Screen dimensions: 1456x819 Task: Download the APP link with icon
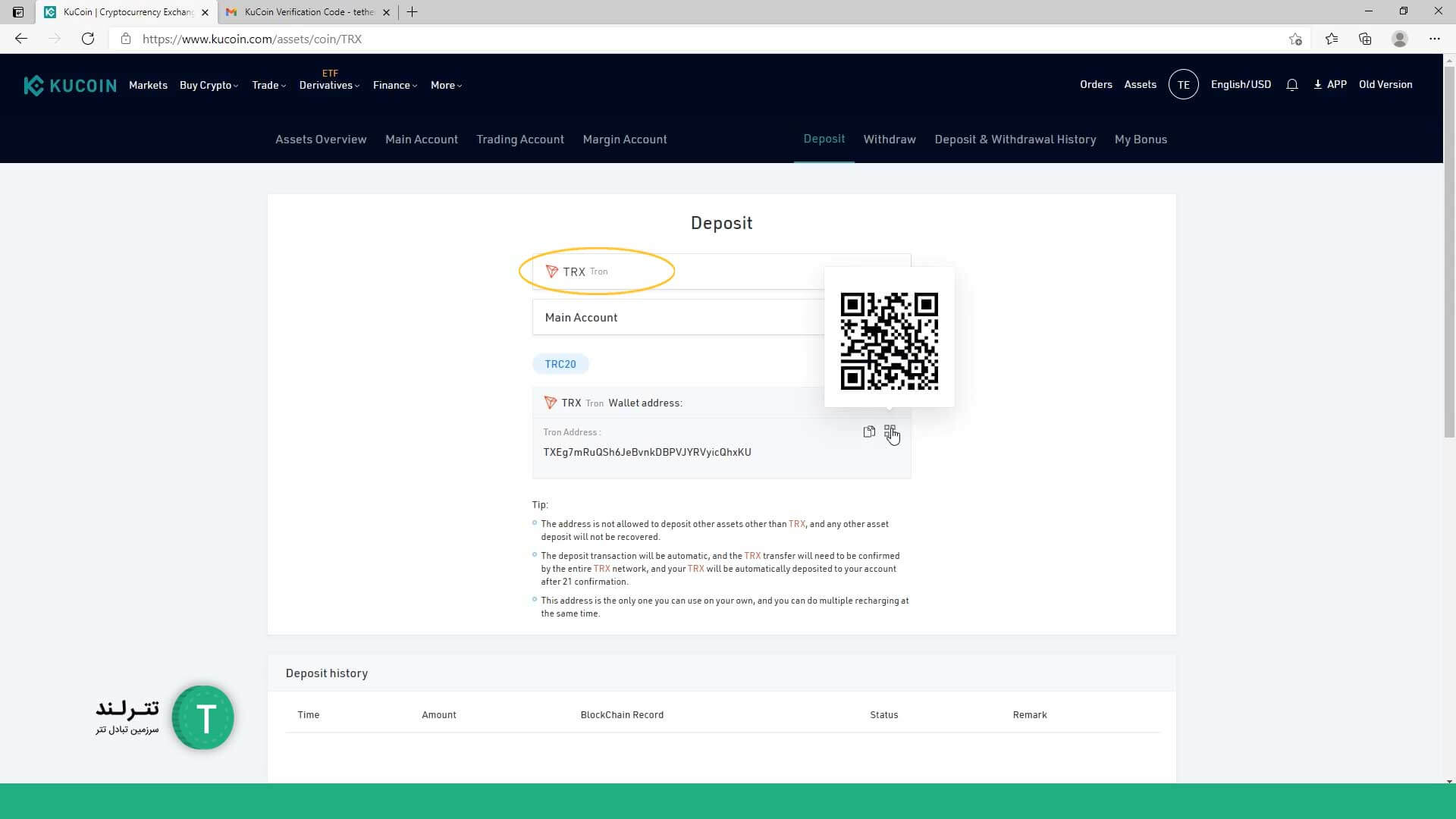tap(1330, 84)
